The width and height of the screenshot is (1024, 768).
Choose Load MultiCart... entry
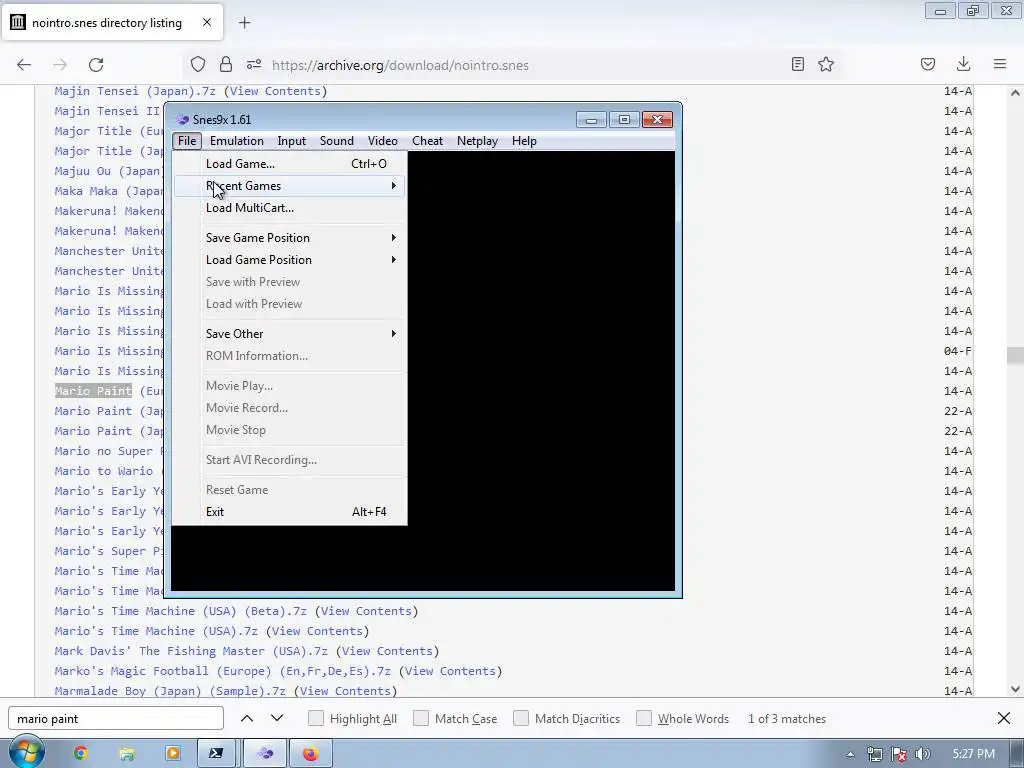(289, 208)
